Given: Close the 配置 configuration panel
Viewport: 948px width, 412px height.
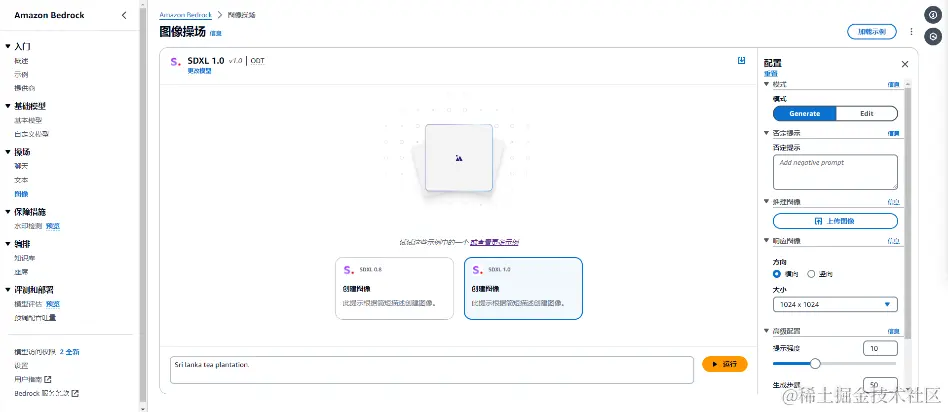Looking at the screenshot, I should (904, 64).
